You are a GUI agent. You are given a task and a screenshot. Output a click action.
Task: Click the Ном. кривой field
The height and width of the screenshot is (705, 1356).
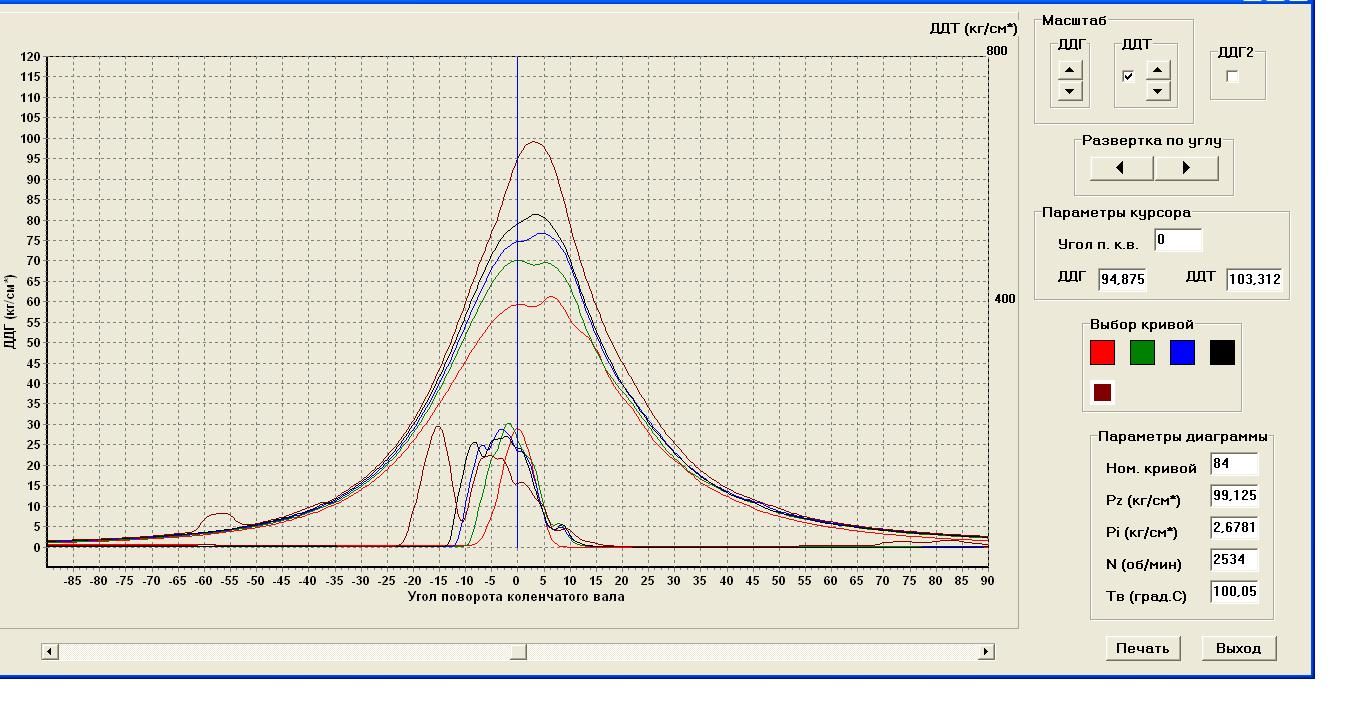(1233, 464)
